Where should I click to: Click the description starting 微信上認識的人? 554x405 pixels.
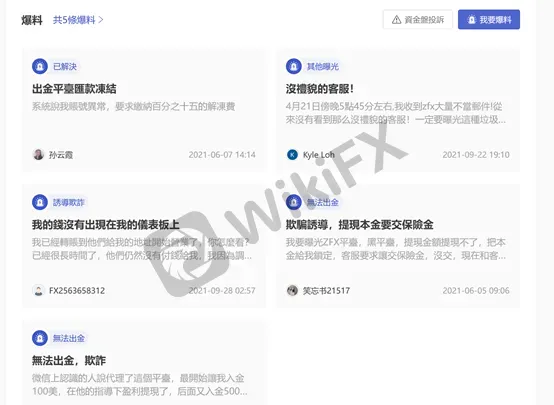(x=140, y=385)
